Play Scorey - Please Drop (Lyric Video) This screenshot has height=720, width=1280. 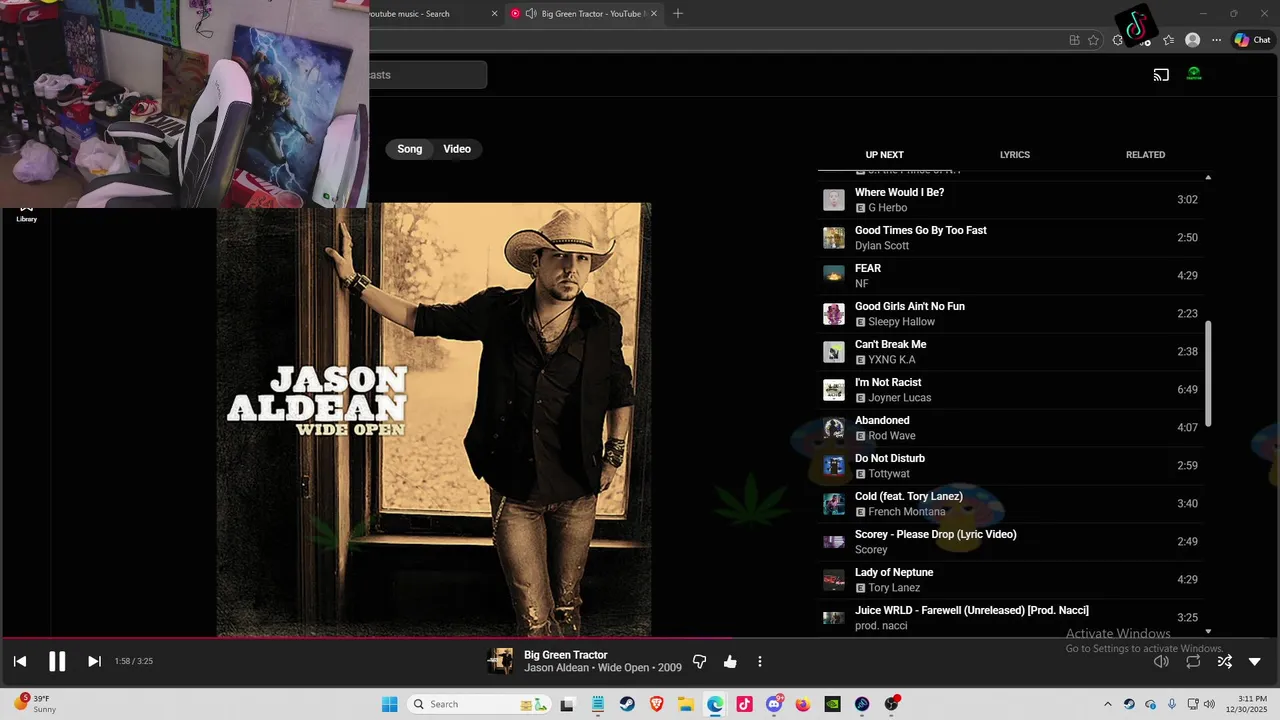tap(1011, 542)
